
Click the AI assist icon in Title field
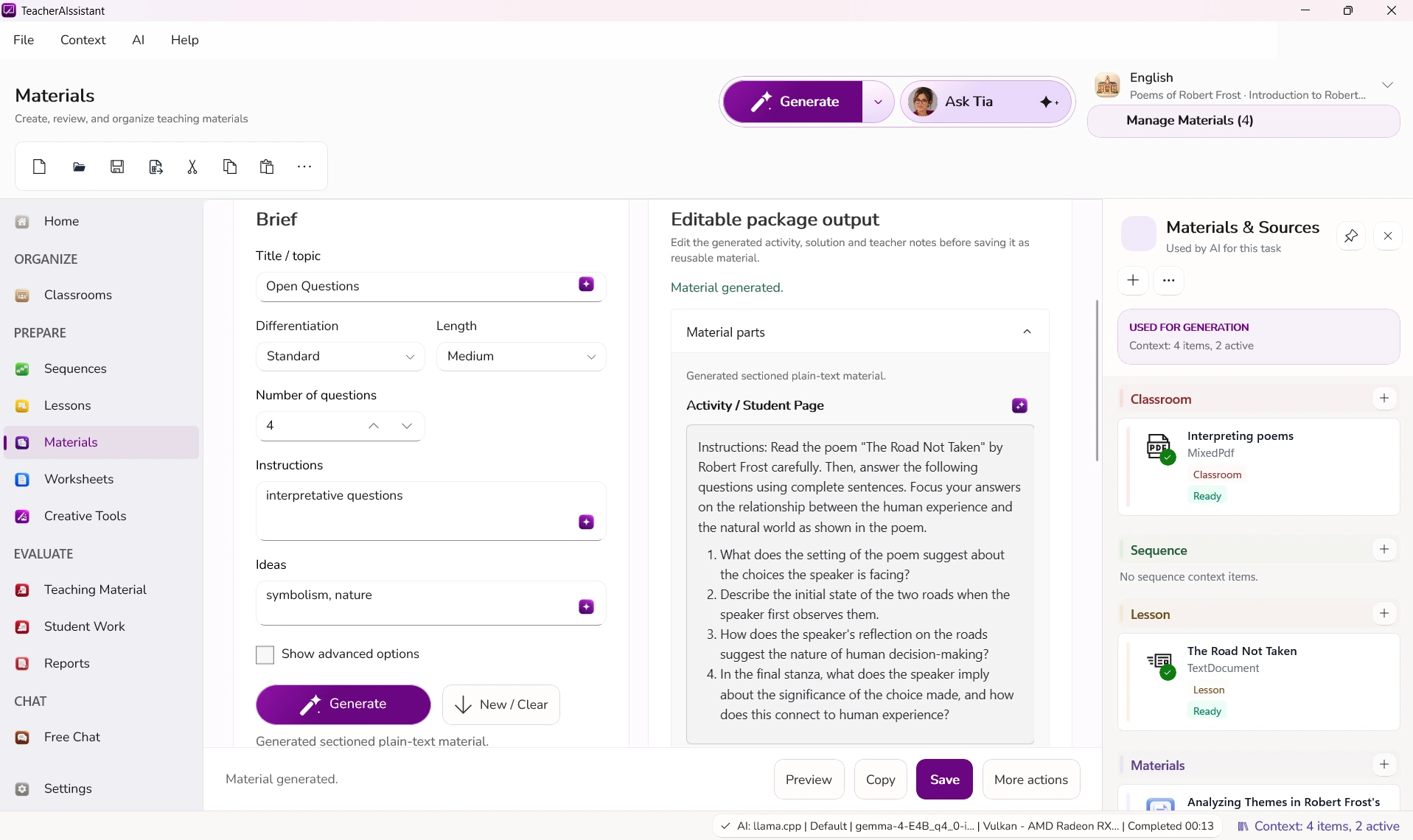(x=586, y=284)
